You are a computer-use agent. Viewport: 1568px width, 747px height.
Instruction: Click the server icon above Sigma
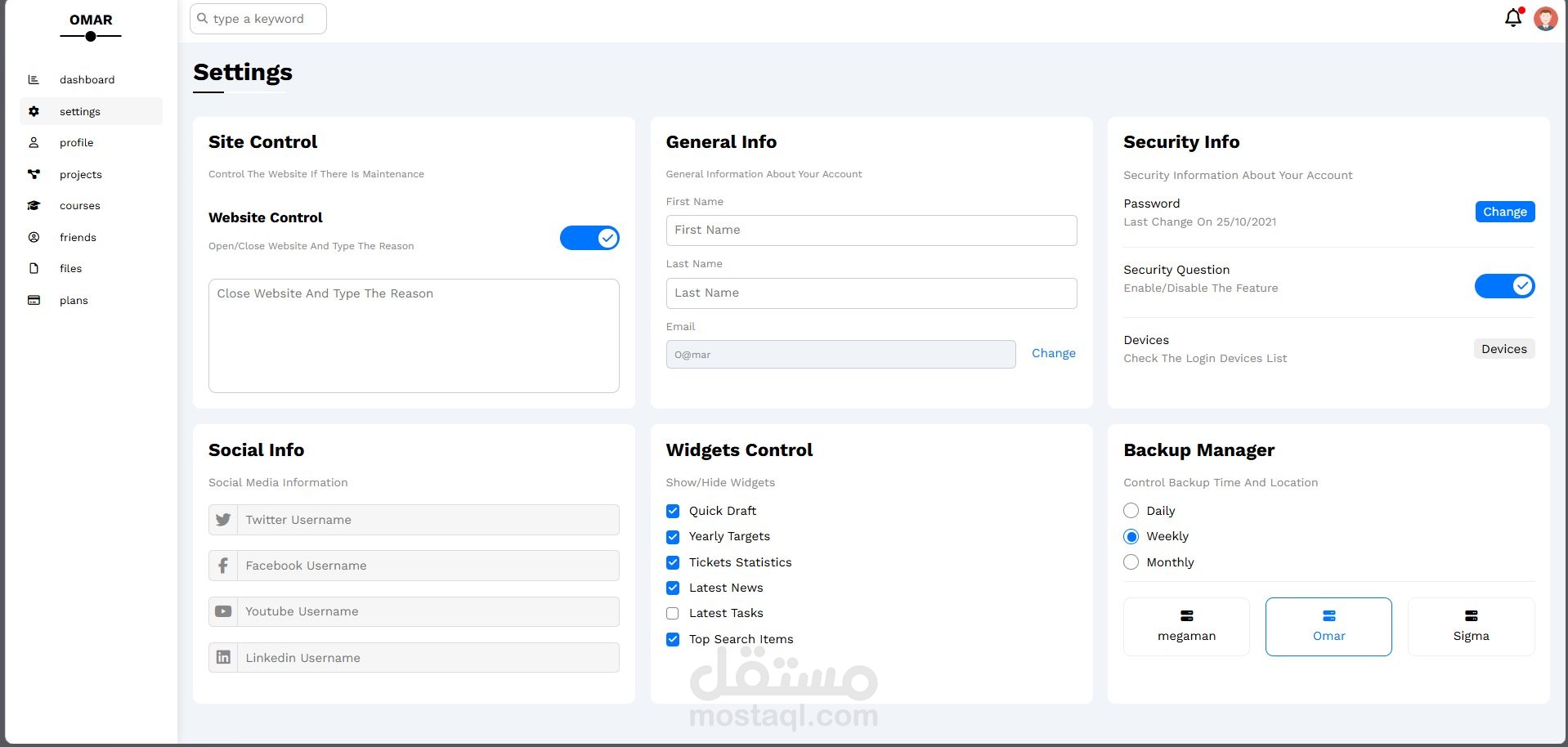tap(1472, 615)
